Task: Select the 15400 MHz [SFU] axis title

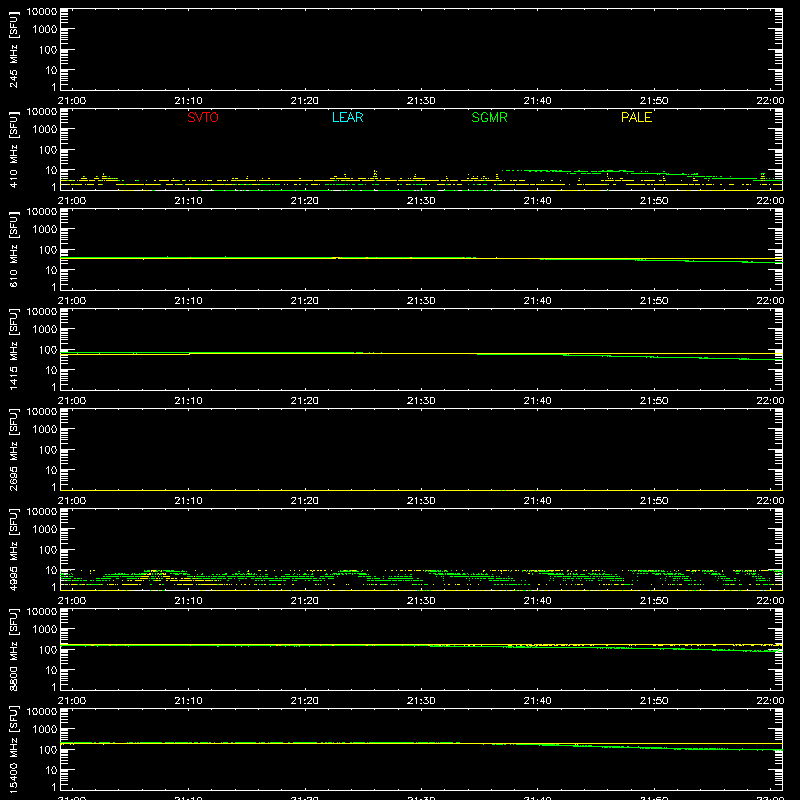Action: [13, 750]
